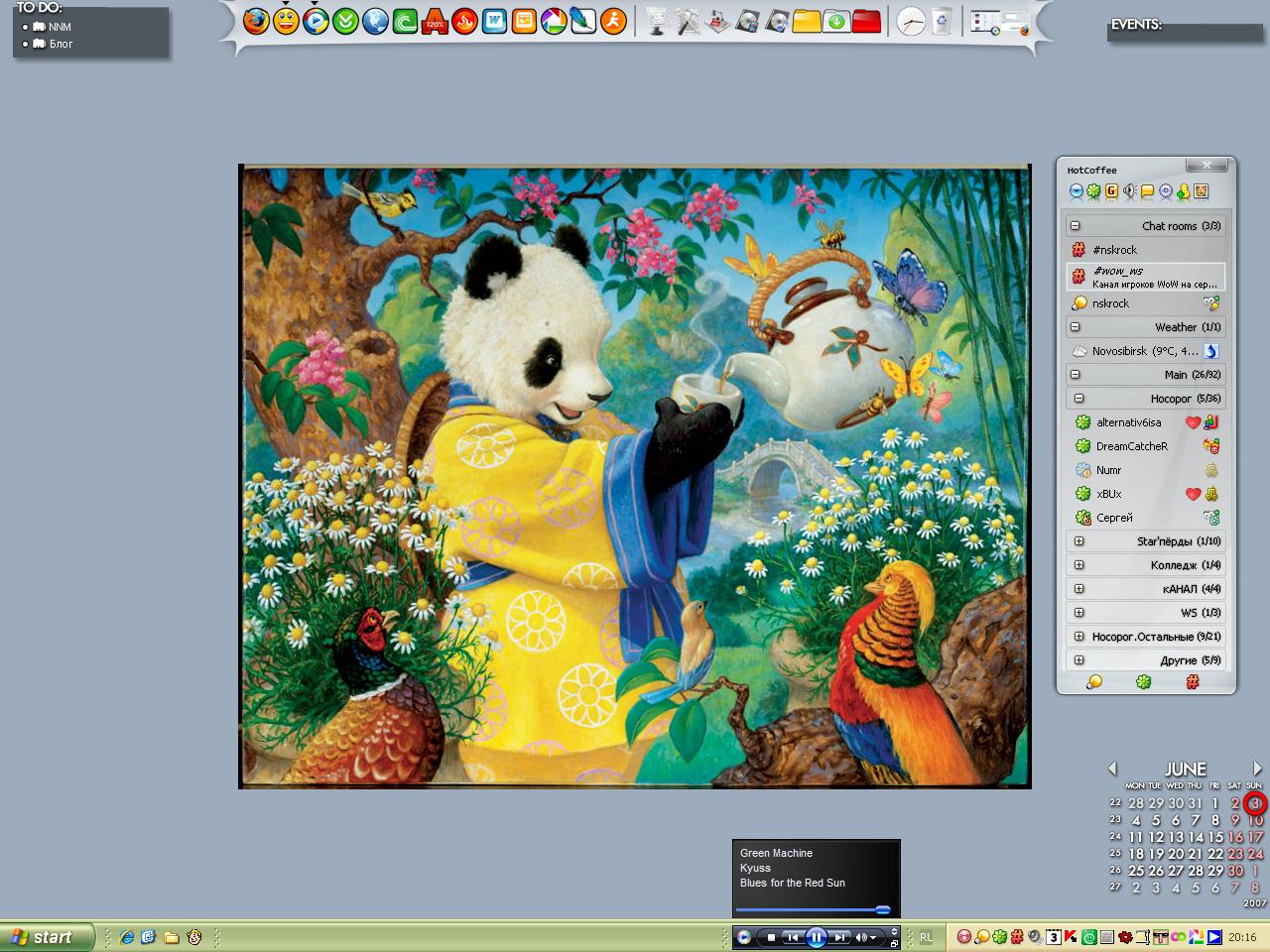Skip to next track in media toolbar
The height and width of the screenshot is (952, 1270).
pyautogui.click(x=839, y=937)
